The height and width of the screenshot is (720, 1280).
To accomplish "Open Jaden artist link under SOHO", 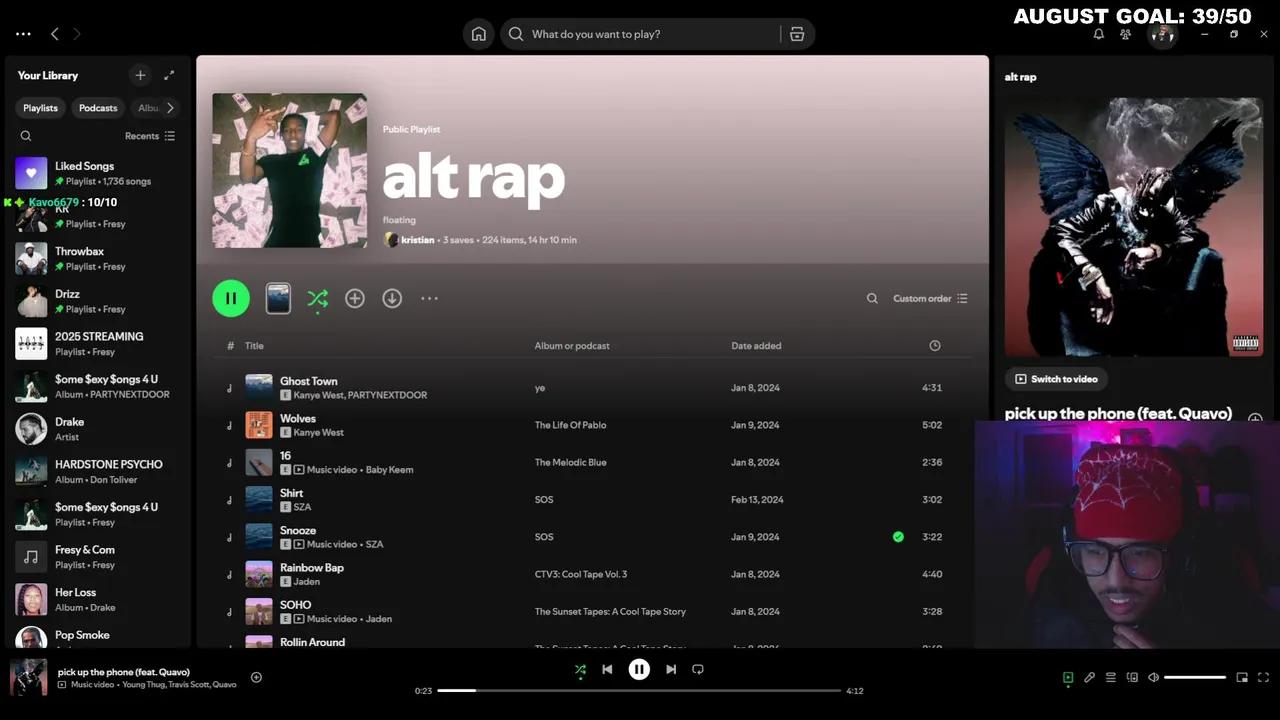I will click(379, 619).
